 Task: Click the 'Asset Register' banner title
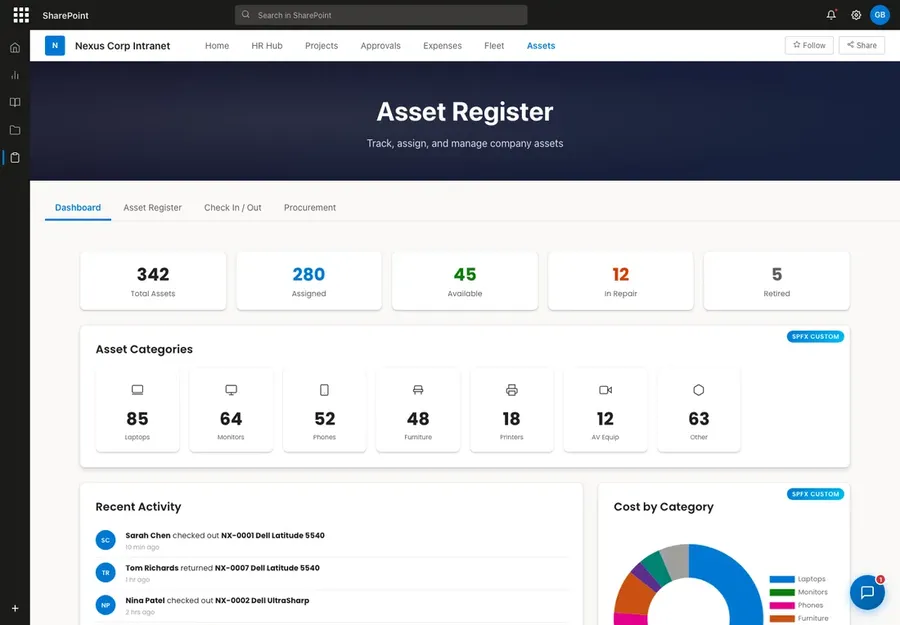pos(465,111)
